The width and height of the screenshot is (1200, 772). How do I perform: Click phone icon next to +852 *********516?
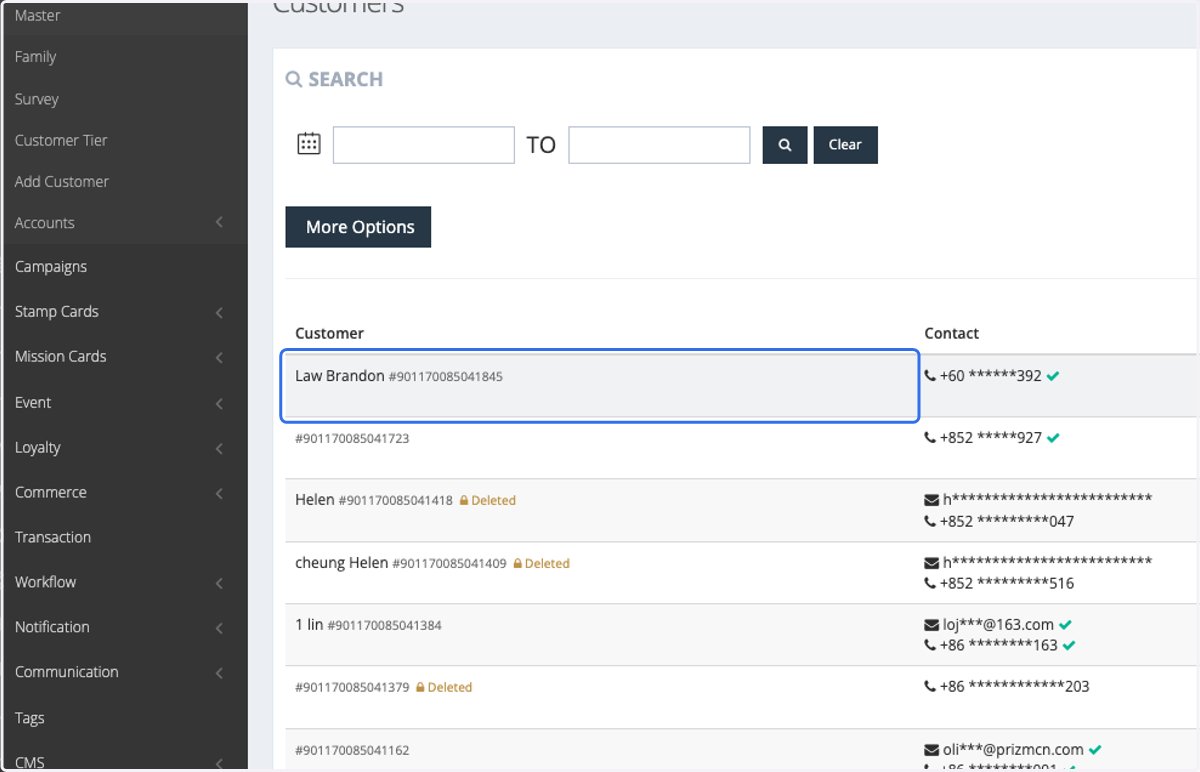pos(930,583)
